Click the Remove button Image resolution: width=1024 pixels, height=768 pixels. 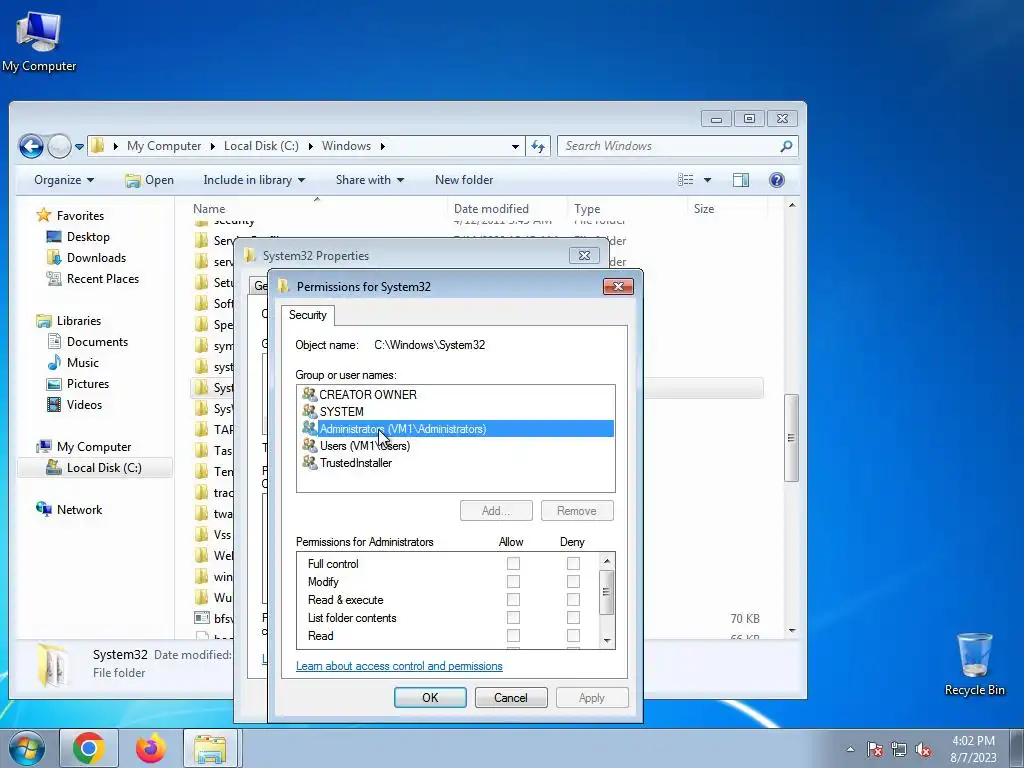click(577, 511)
